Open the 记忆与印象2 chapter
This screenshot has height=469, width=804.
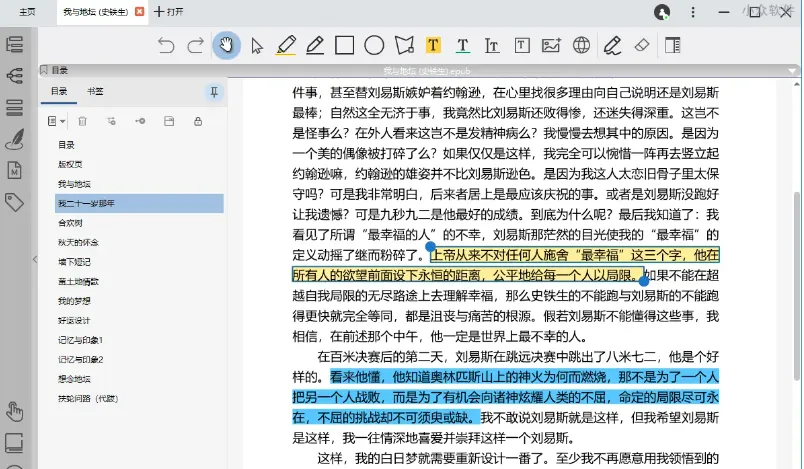click(81, 359)
